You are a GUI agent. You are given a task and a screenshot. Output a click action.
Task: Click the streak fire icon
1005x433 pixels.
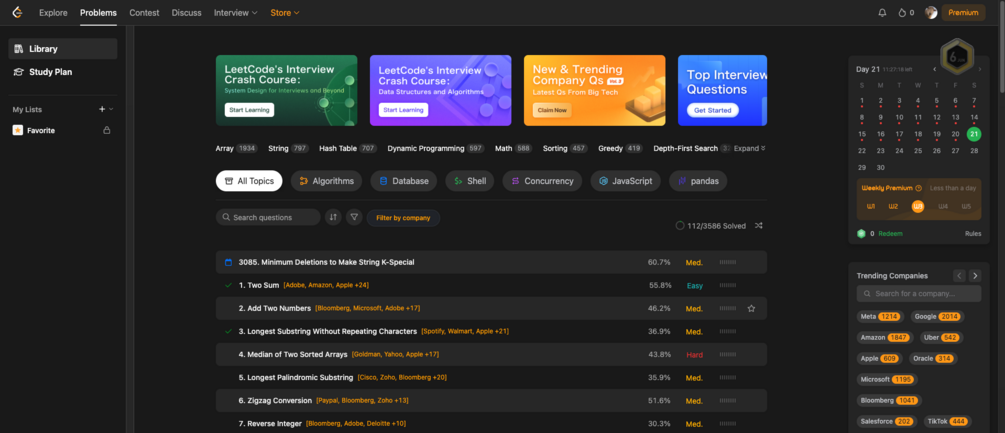[x=902, y=13]
